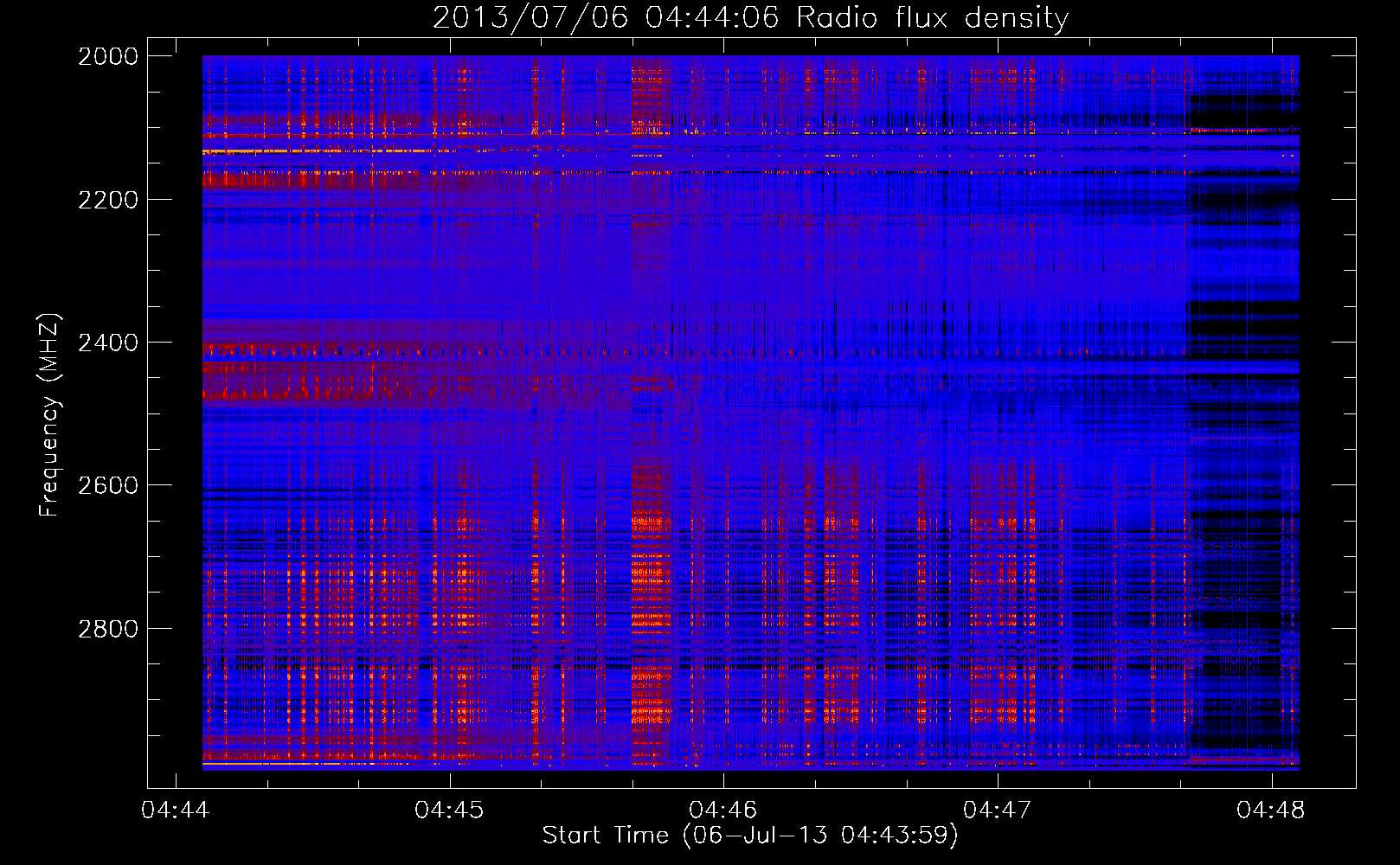Screen dimensions: 1400x865
Task: Click the 04:44 time tick label
Action: [176, 810]
